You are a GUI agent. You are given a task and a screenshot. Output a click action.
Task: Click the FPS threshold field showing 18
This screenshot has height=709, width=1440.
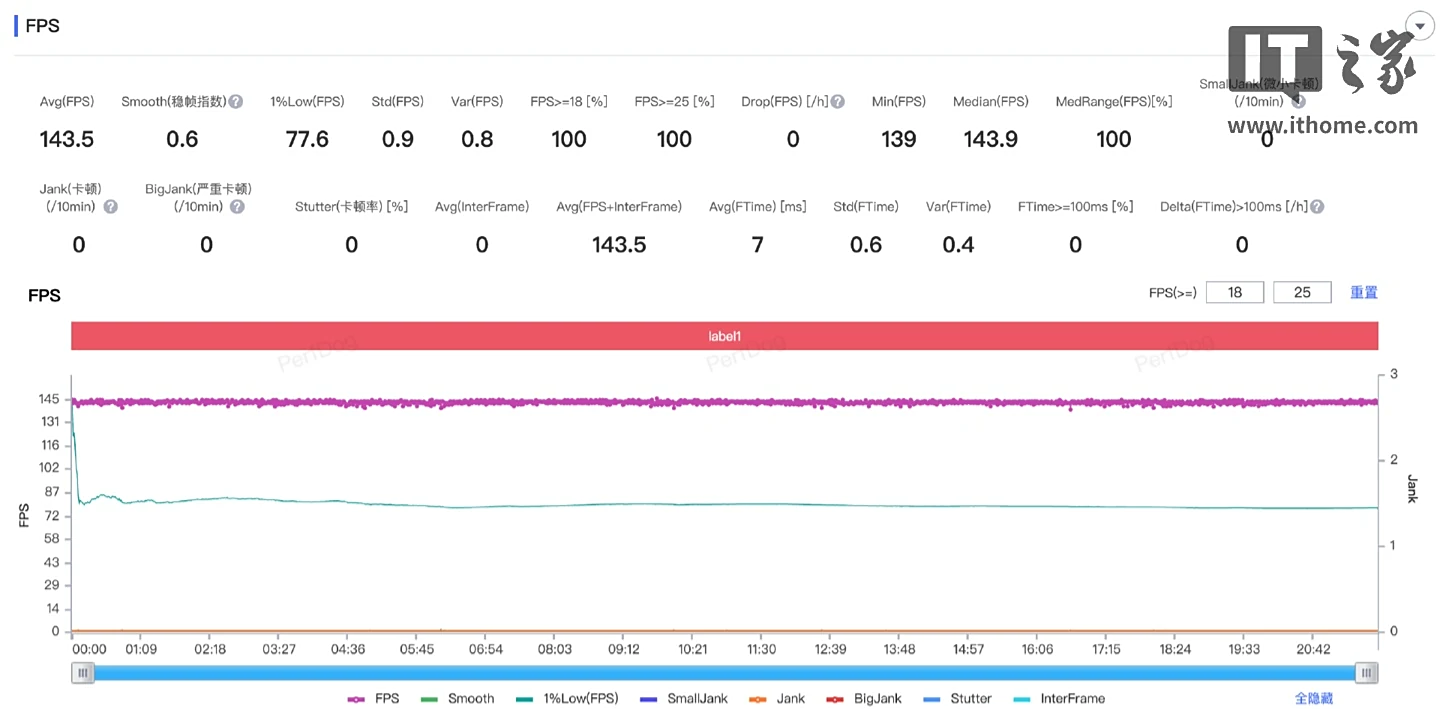(x=1235, y=292)
